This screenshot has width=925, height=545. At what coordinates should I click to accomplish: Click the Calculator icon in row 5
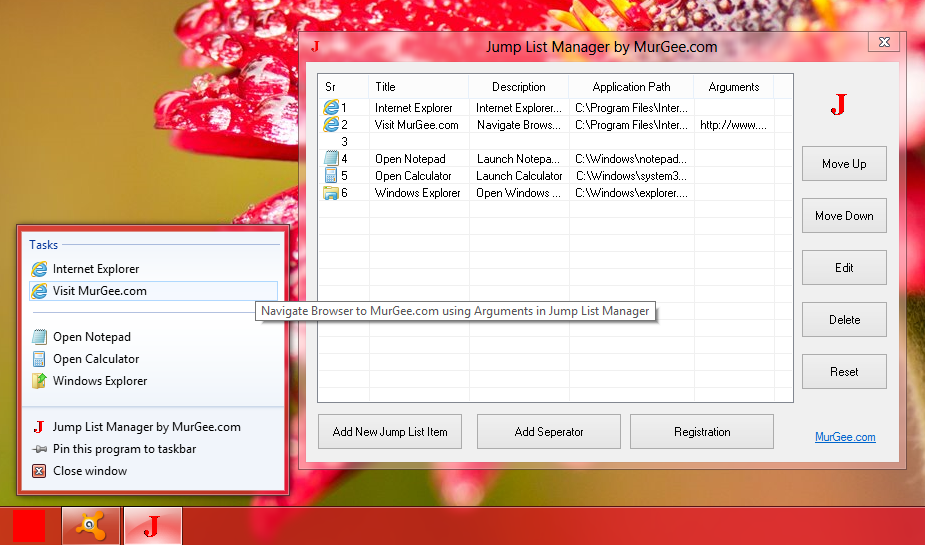point(331,175)
